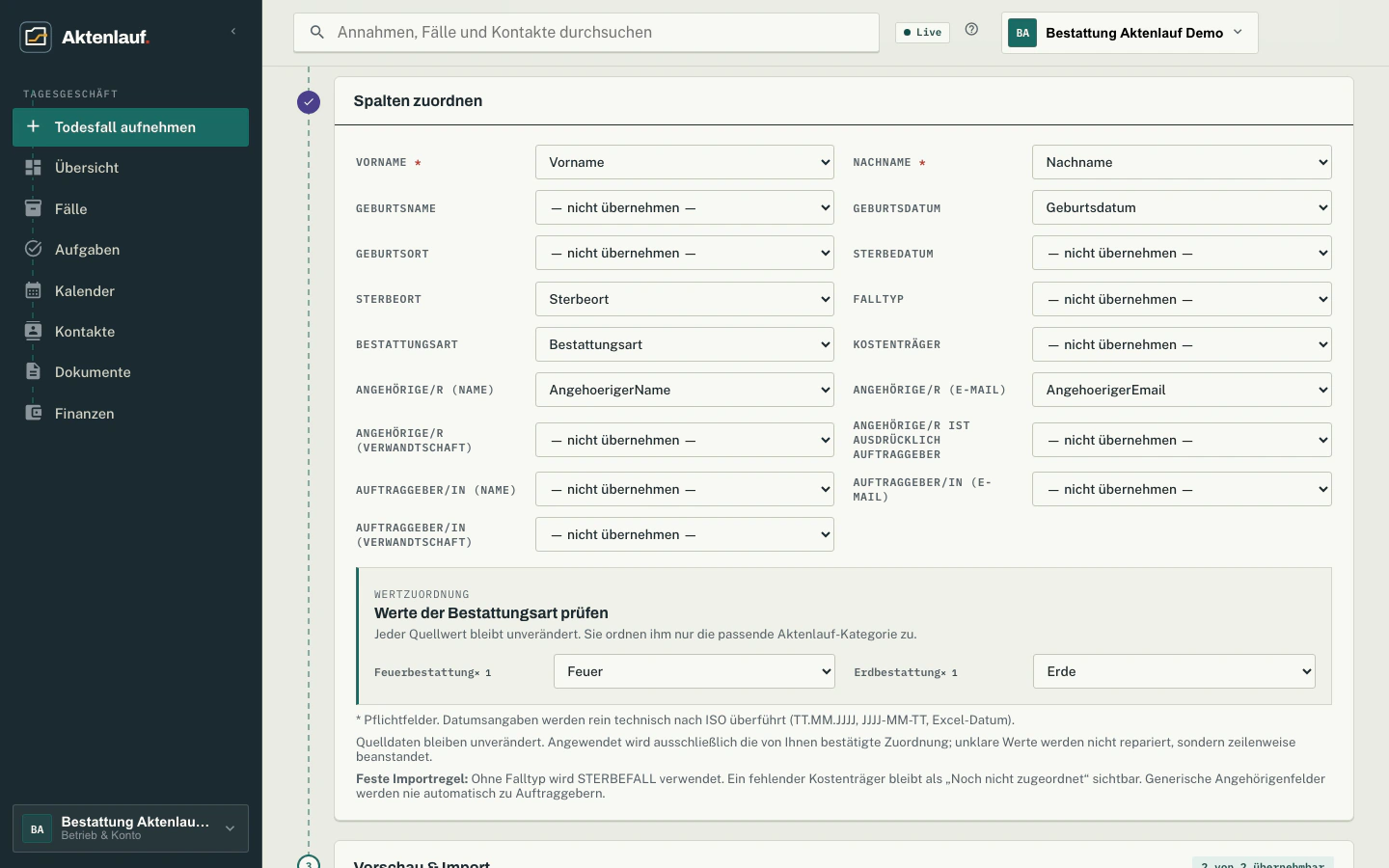Expand the Bestattung Aktenlauf Demo account switcher
This screenshot has width=1389, height=868.
coord(1130,33)
